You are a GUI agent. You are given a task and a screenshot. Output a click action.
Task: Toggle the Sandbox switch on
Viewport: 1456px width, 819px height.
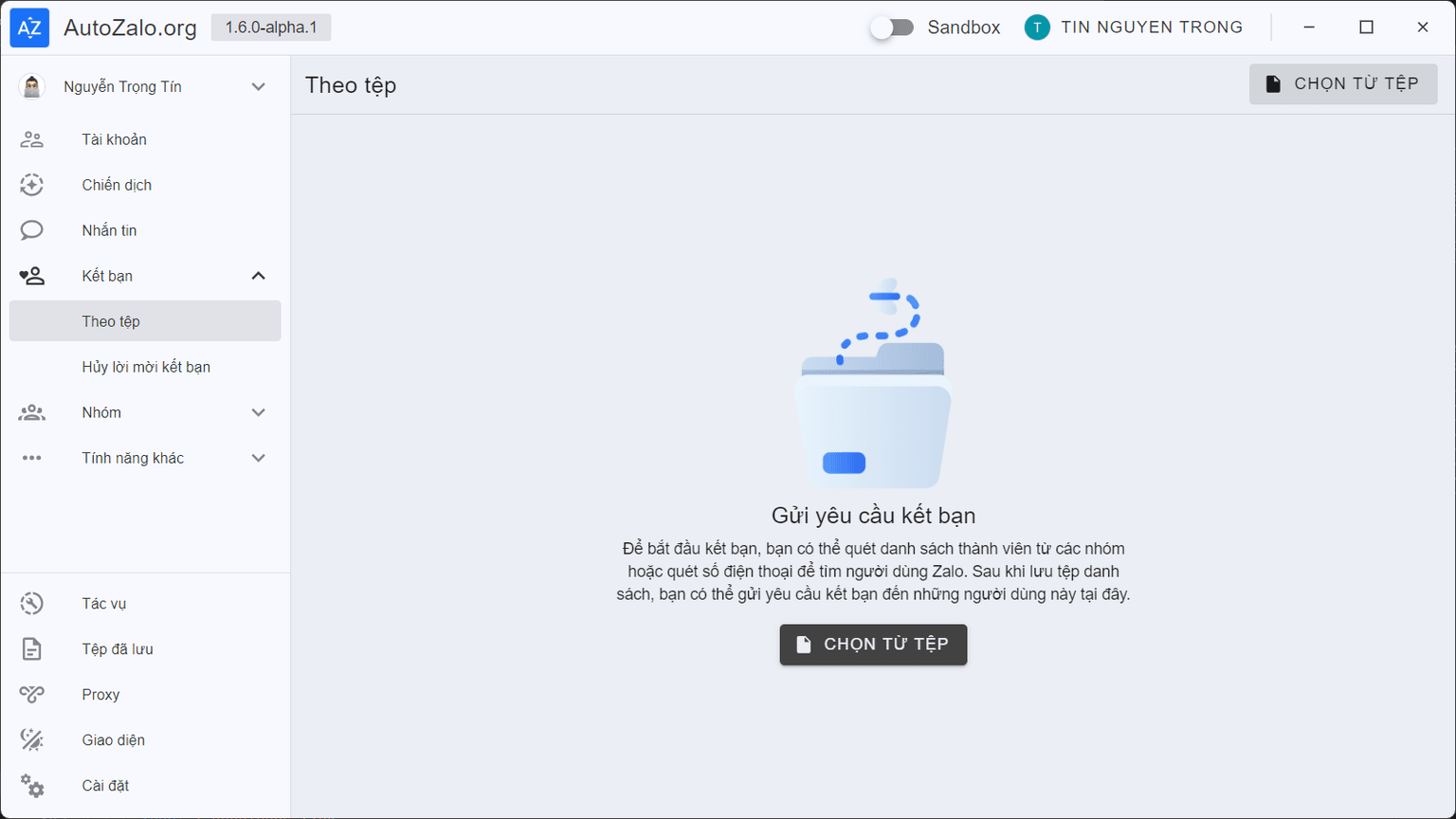point(892,27)
